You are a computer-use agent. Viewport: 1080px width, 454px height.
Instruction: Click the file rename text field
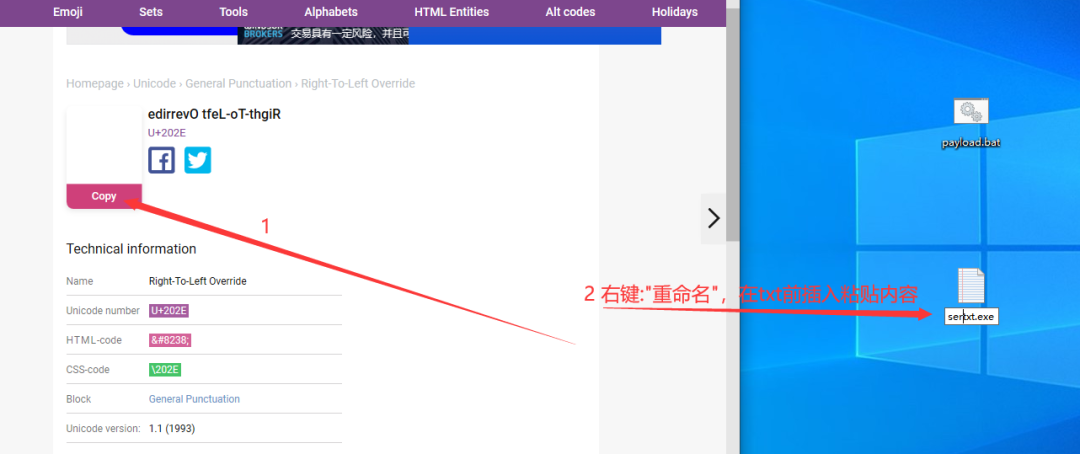tap(971, 317)
